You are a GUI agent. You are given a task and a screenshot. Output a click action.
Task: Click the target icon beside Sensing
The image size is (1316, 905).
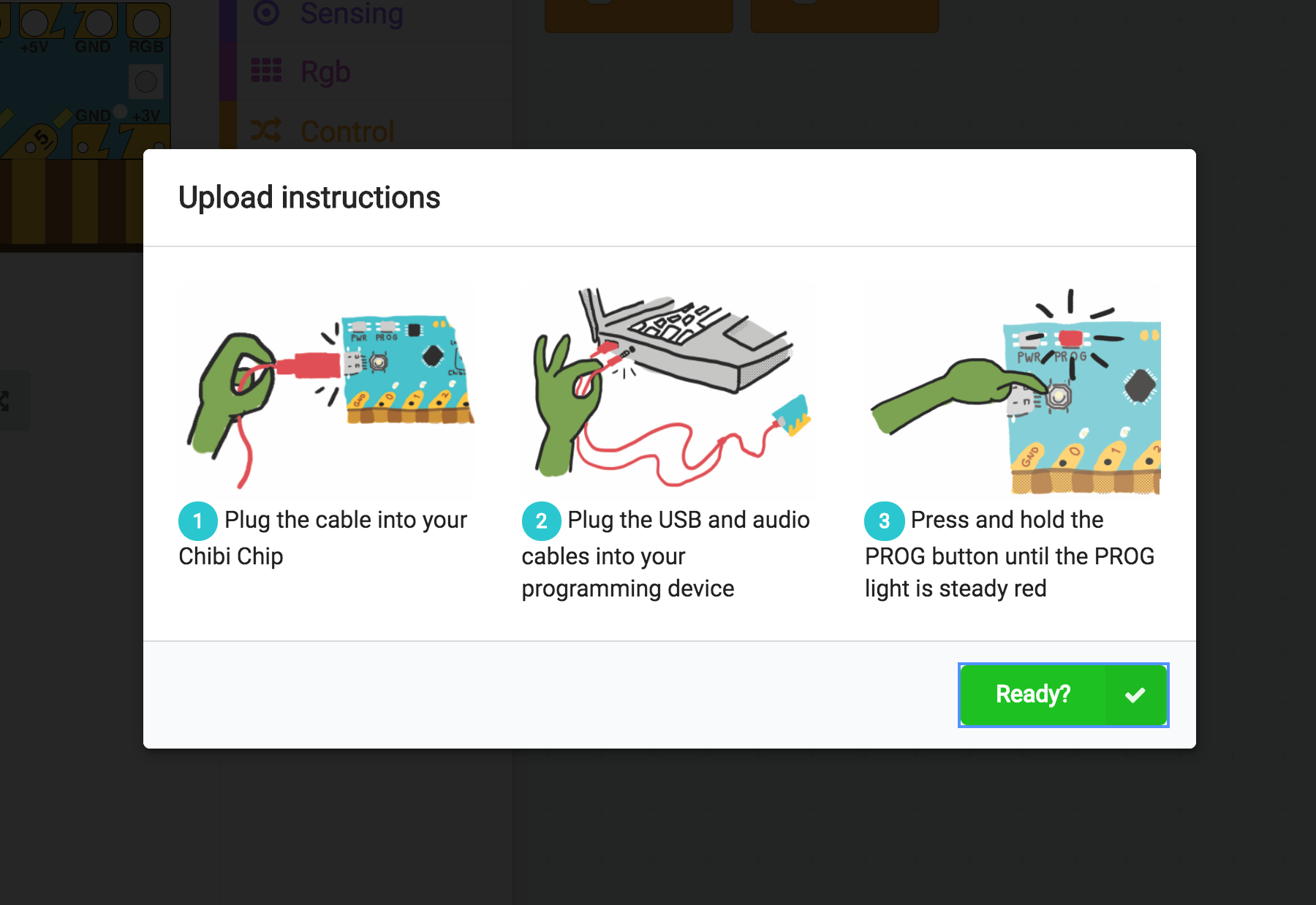[x=266, y=12]
